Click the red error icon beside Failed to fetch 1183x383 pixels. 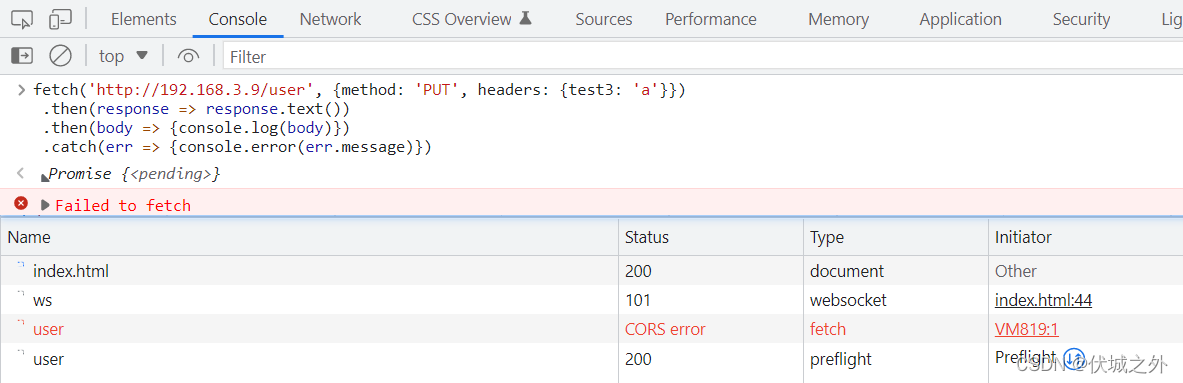point(21,203)
